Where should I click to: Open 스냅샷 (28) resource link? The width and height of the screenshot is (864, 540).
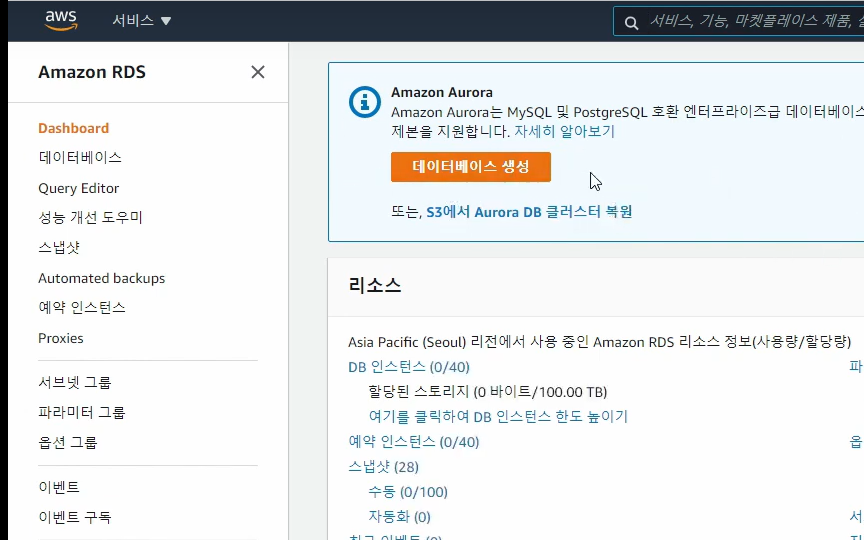384,467
